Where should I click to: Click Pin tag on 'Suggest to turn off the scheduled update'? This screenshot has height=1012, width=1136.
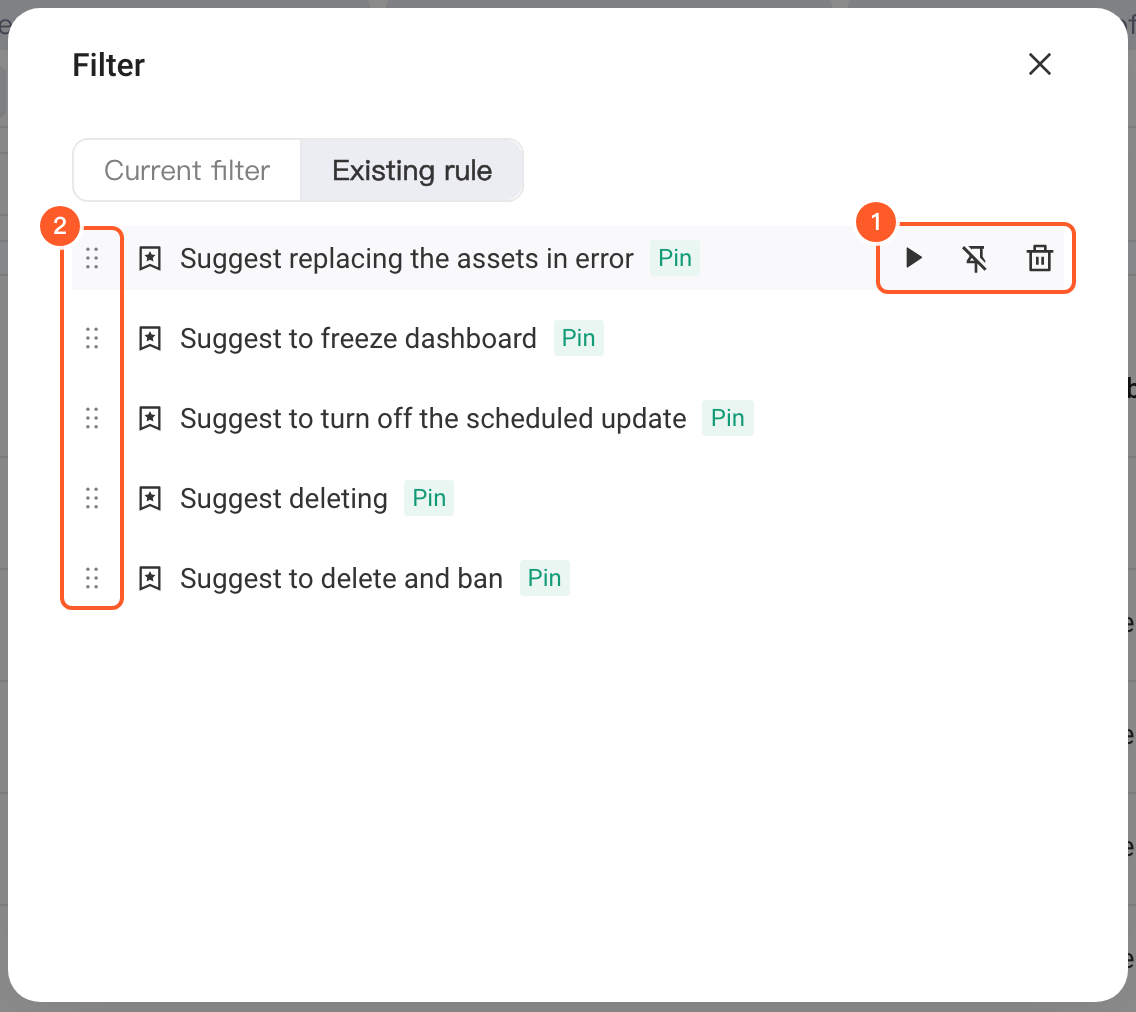point(727,418)
